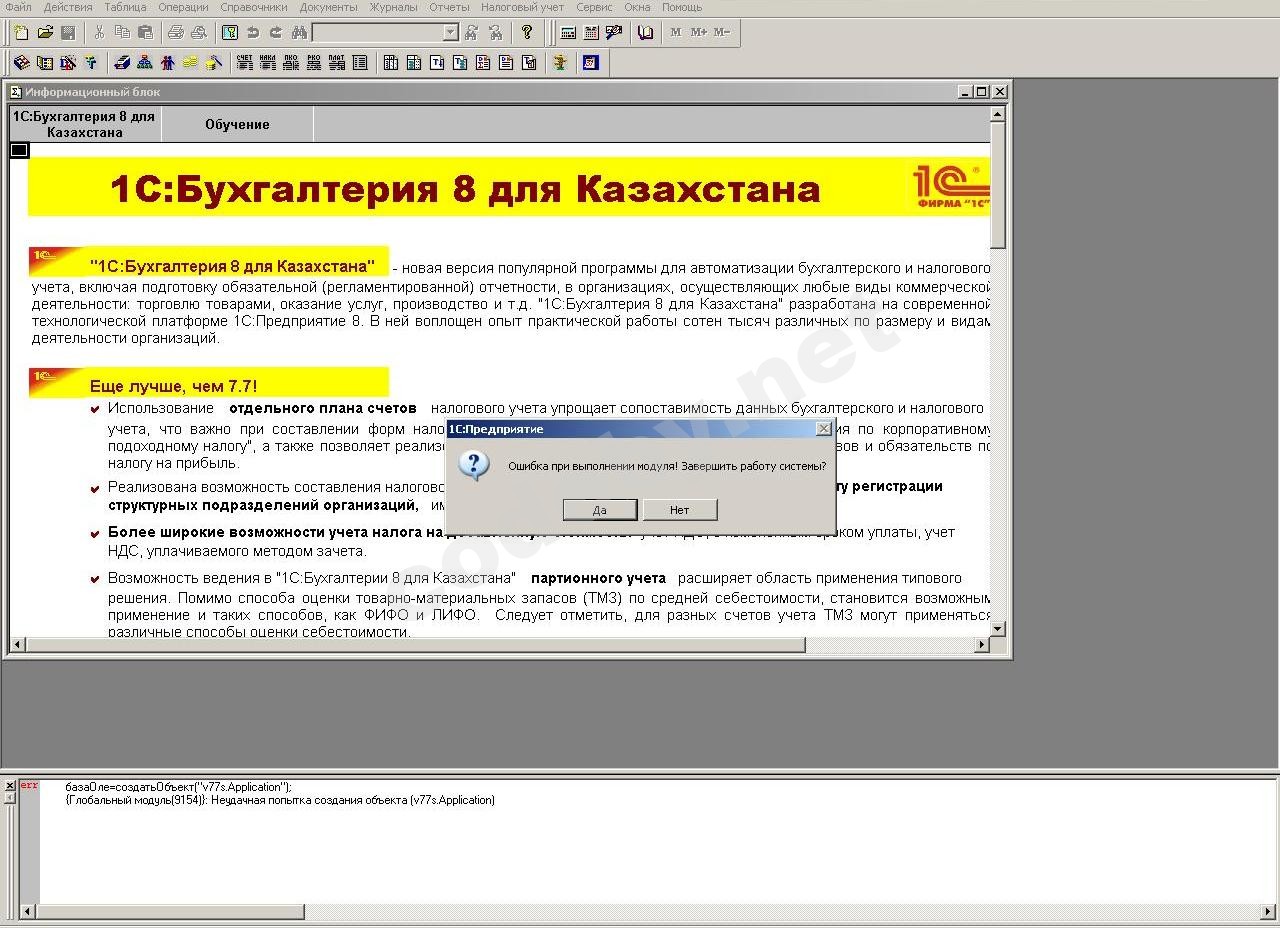The image size is (1280, 928).
Task: Select the '1С:Бухгалтерия 8 для Казахстана' tab
Action: pyautogui.click(x=85, y=124)
